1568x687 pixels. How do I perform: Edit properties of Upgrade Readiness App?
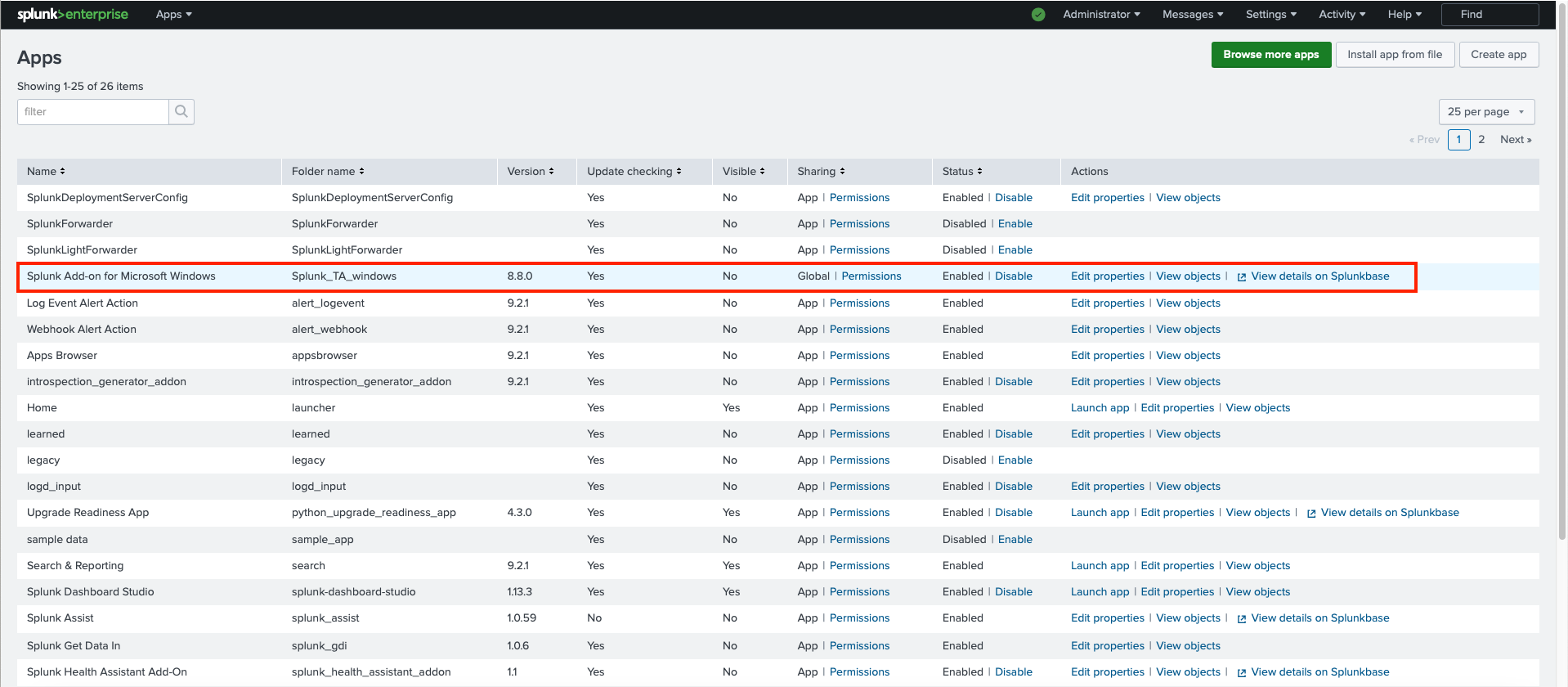click(1177, 512)
